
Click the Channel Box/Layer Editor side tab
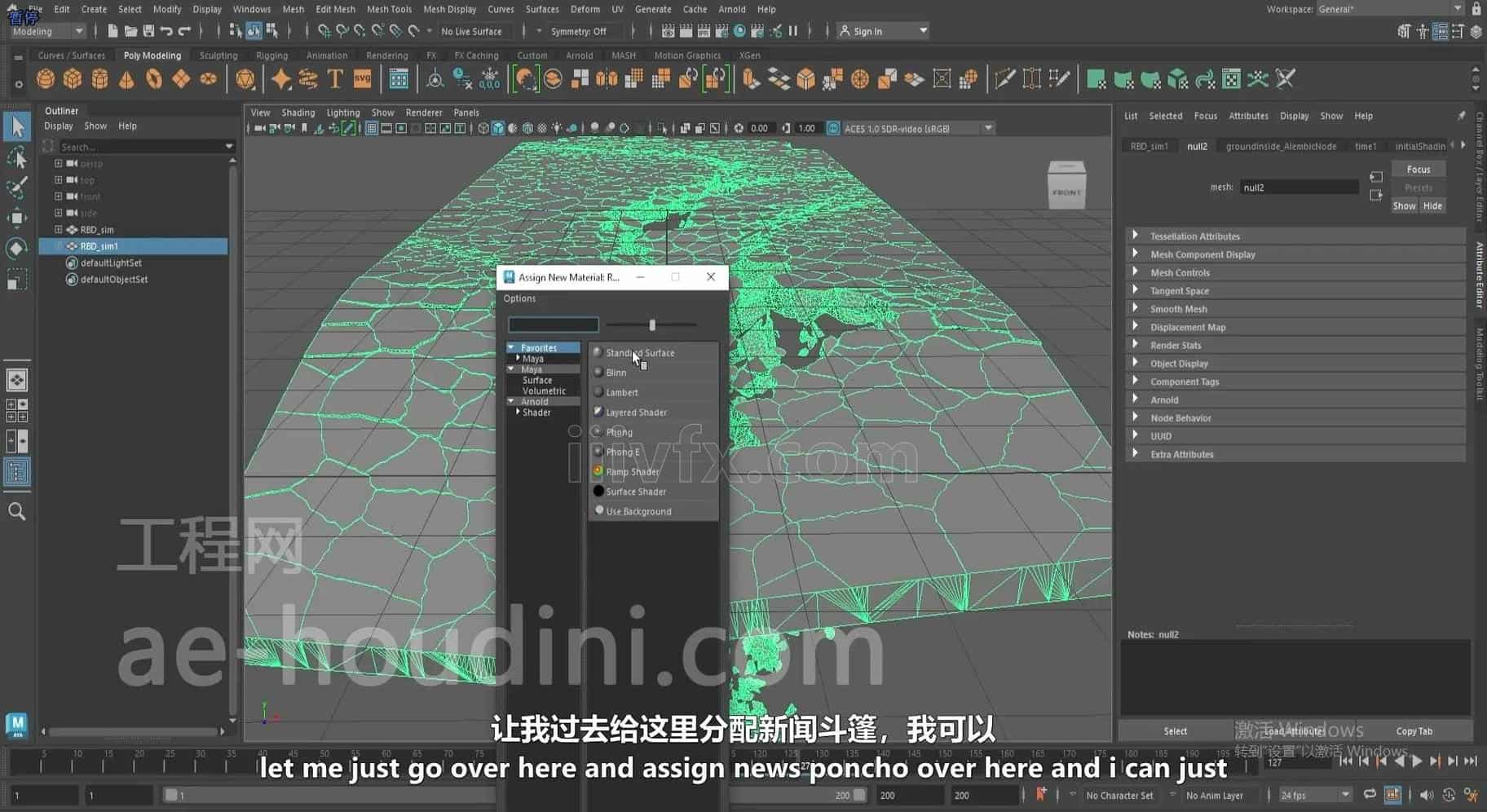[1480, 167]
